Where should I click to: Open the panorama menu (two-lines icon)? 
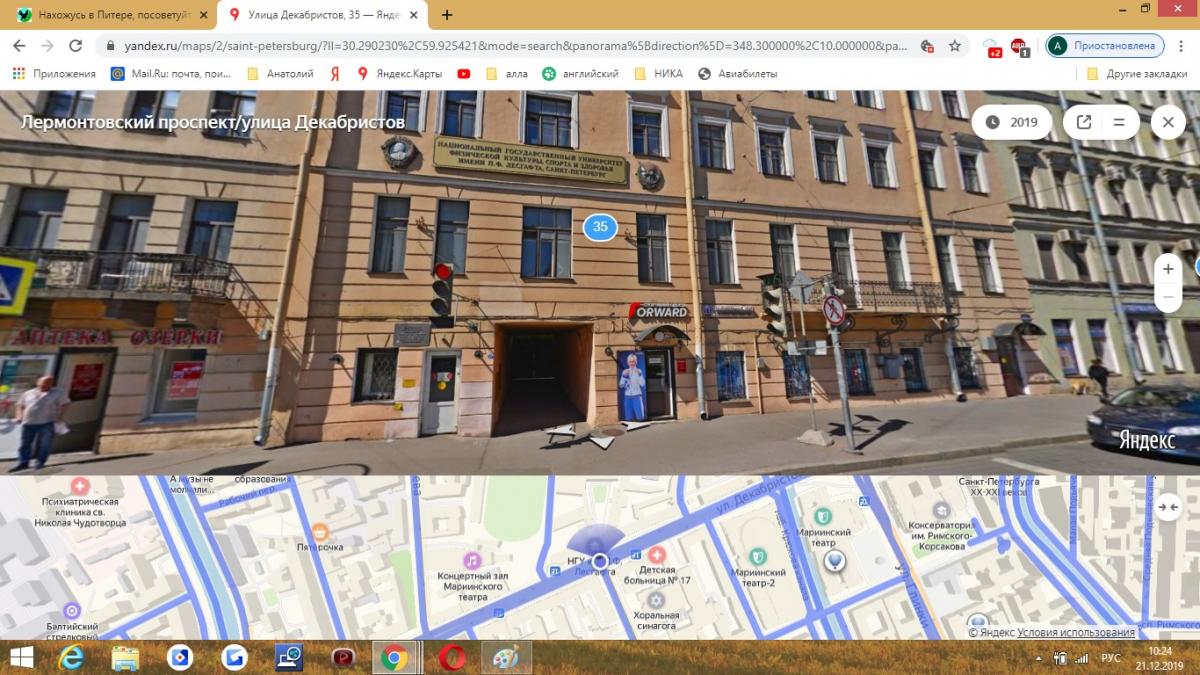coord(1119,122)
